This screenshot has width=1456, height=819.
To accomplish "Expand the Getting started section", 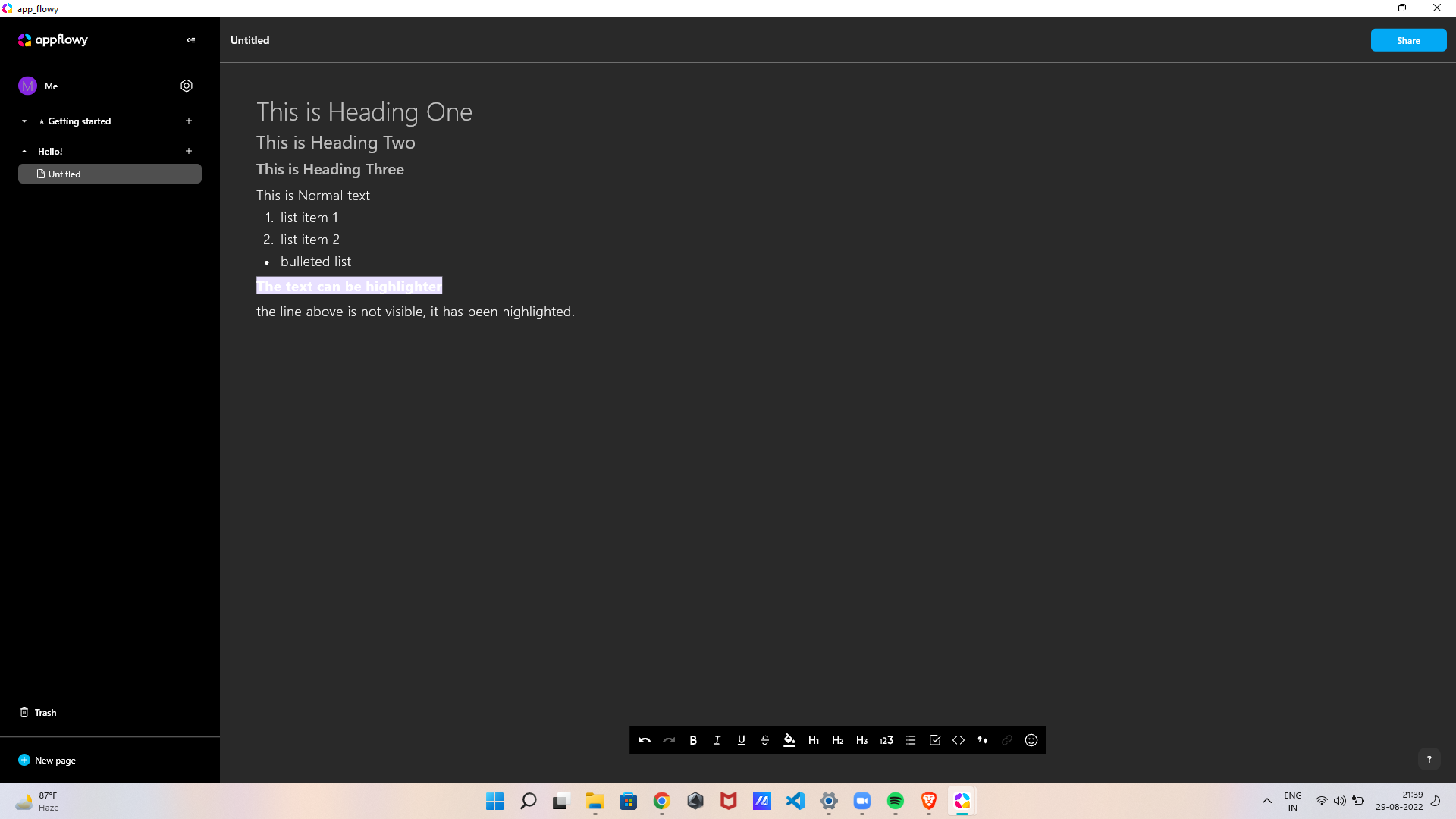I will point(24,121).
